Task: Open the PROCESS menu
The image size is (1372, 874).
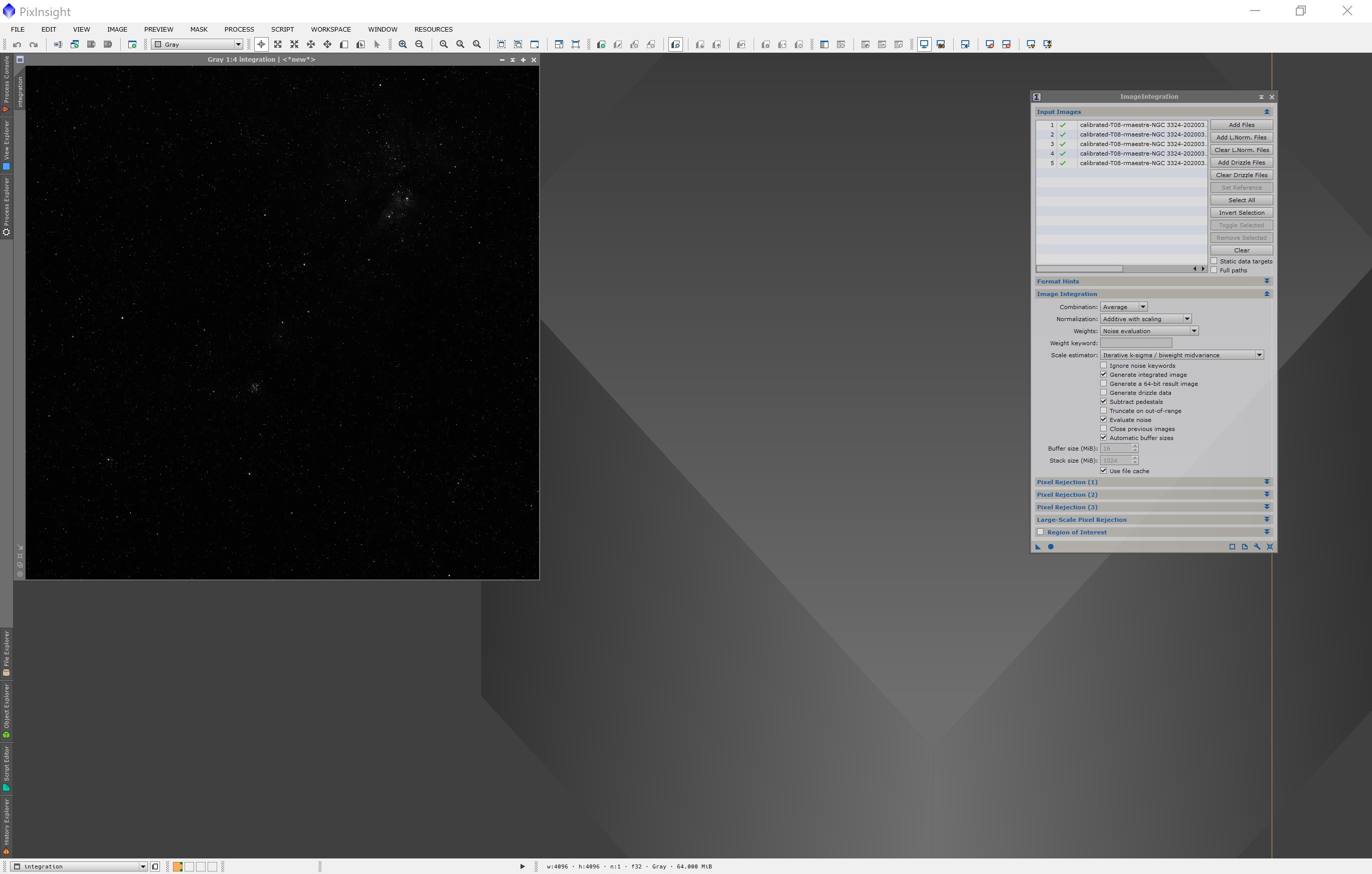Action: pyautogui.click(x=239, y=29)
